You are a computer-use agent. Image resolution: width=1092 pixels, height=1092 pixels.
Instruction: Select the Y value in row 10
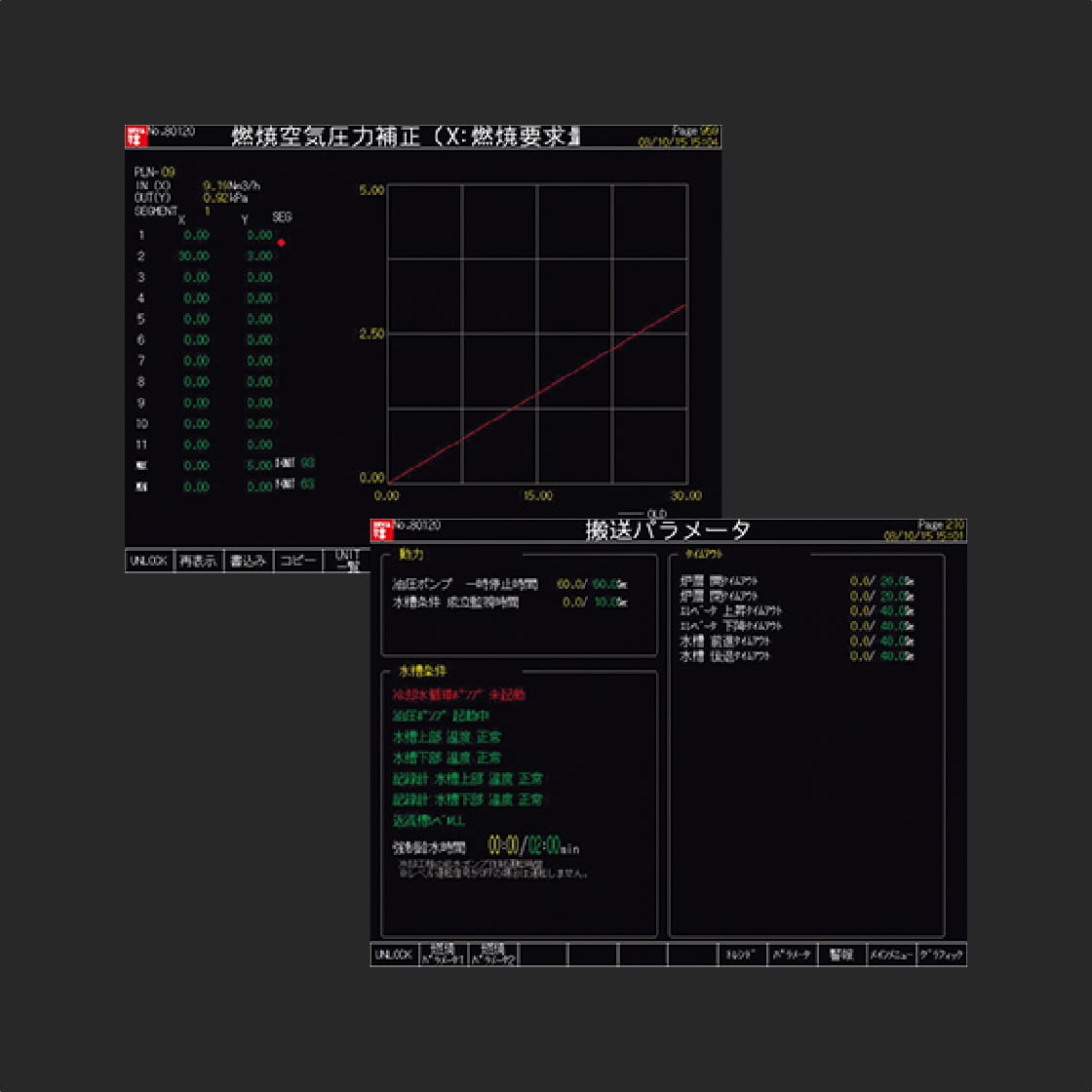pos(259,423)
